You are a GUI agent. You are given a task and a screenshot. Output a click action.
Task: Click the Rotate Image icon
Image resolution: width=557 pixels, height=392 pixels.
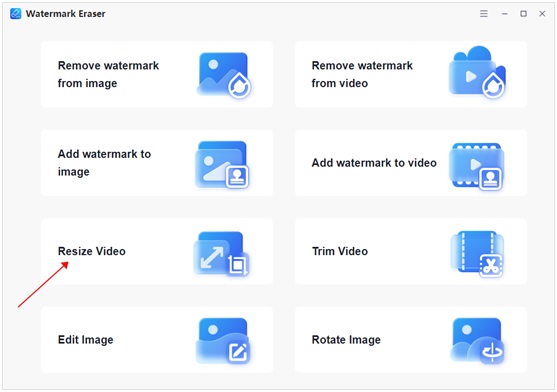[x=477, y=341]
